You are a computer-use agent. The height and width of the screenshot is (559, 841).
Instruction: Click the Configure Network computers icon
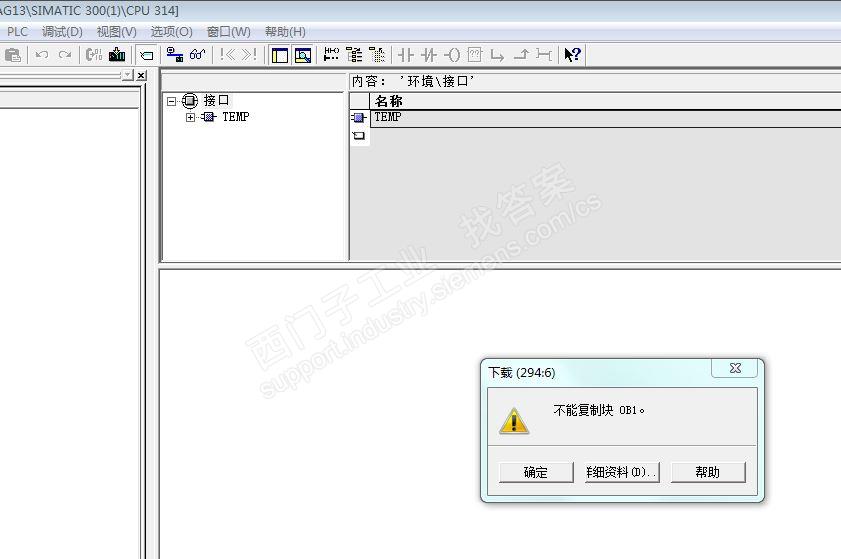click(x=174, y=55)
